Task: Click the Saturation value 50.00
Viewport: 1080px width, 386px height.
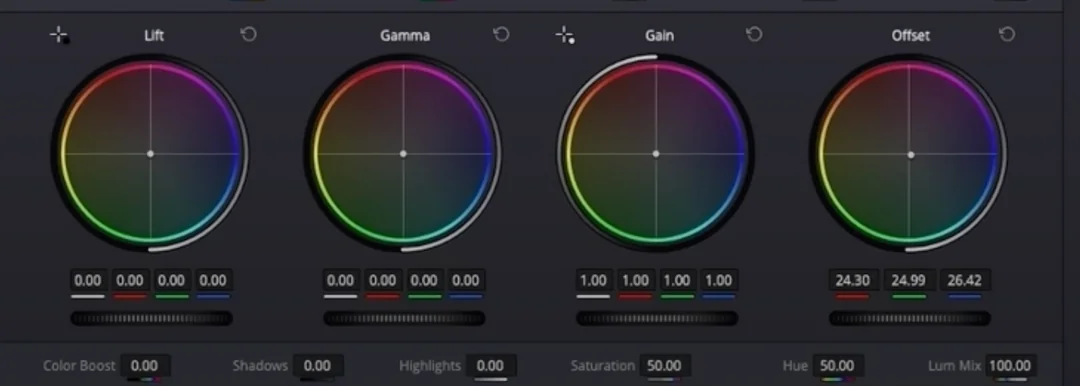Action: (664, 365)
